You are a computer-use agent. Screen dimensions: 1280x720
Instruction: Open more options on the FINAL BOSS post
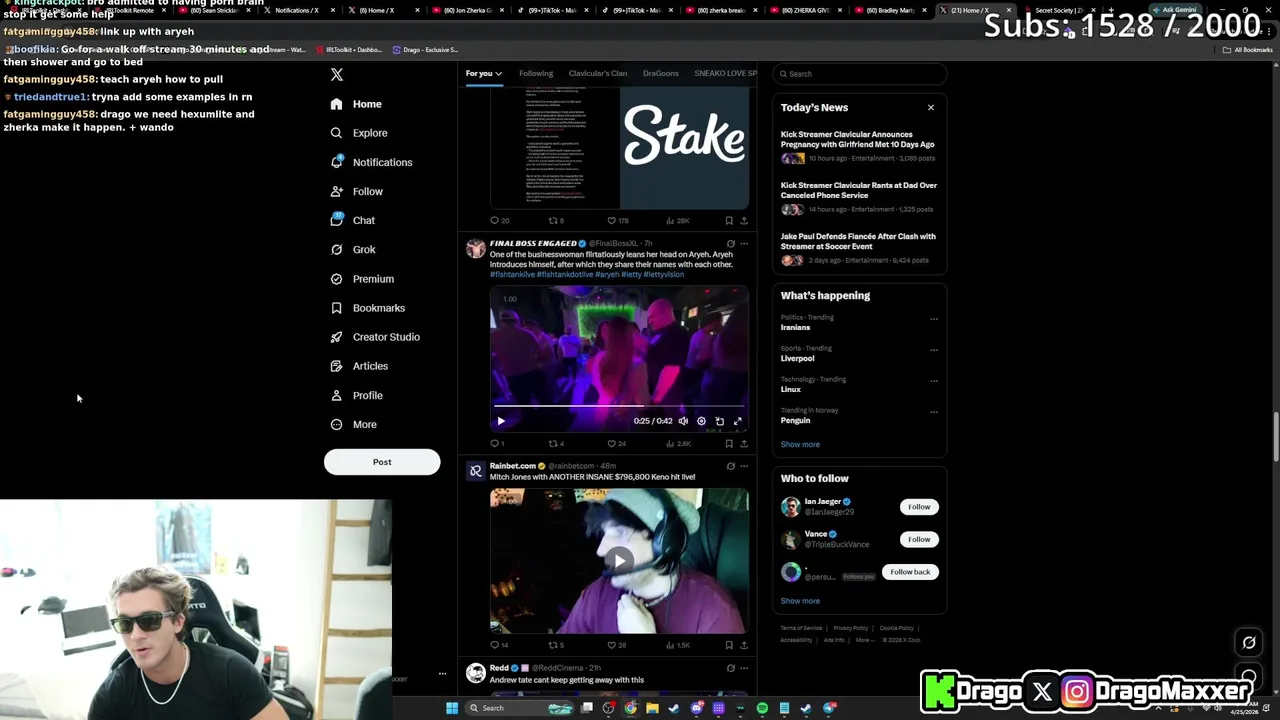click(x=743, y=244)
